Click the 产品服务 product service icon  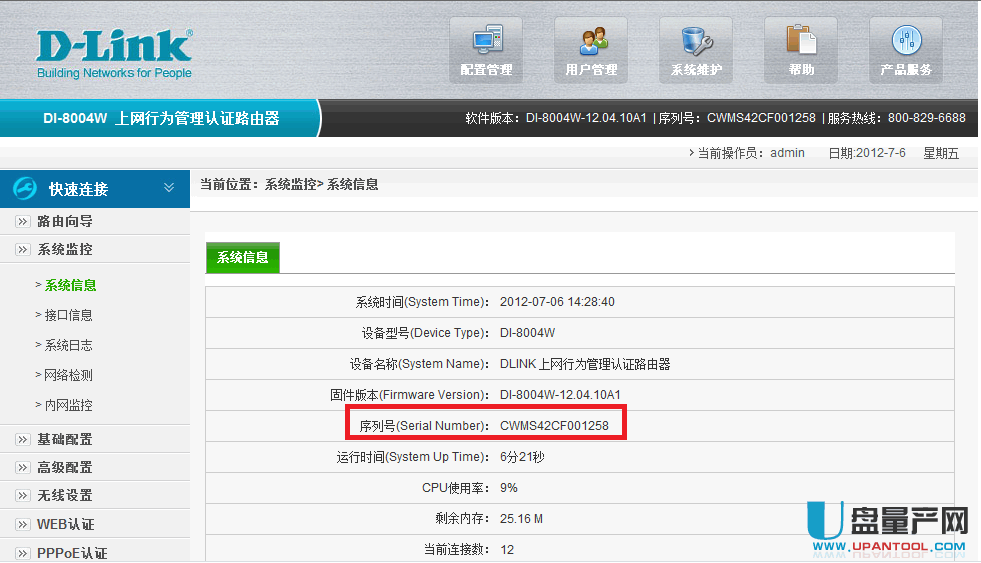point(906,42)
